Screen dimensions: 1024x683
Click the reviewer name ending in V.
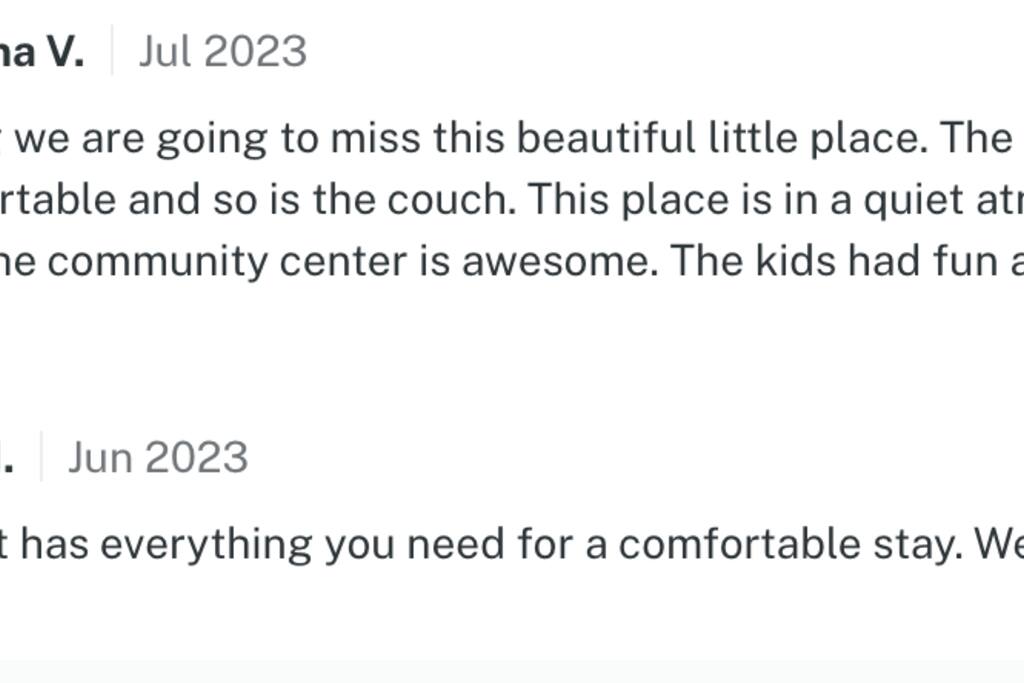(42, 52)
